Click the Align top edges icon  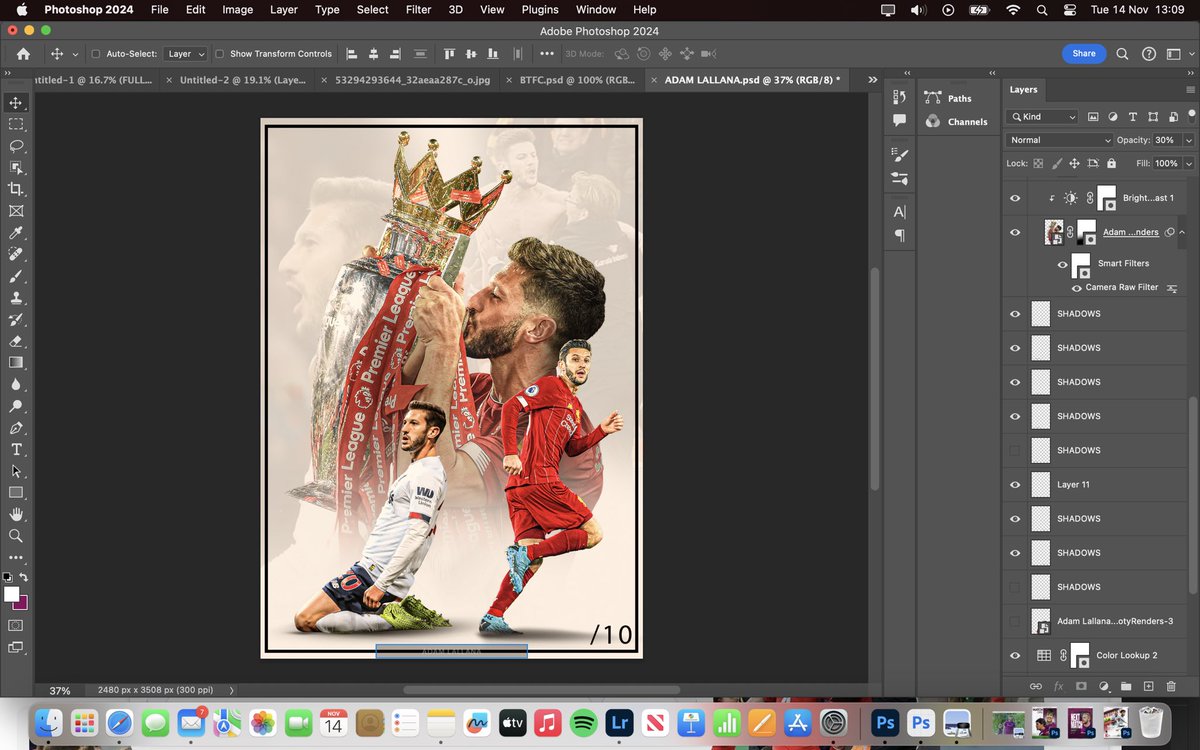(x=450, y=54)
